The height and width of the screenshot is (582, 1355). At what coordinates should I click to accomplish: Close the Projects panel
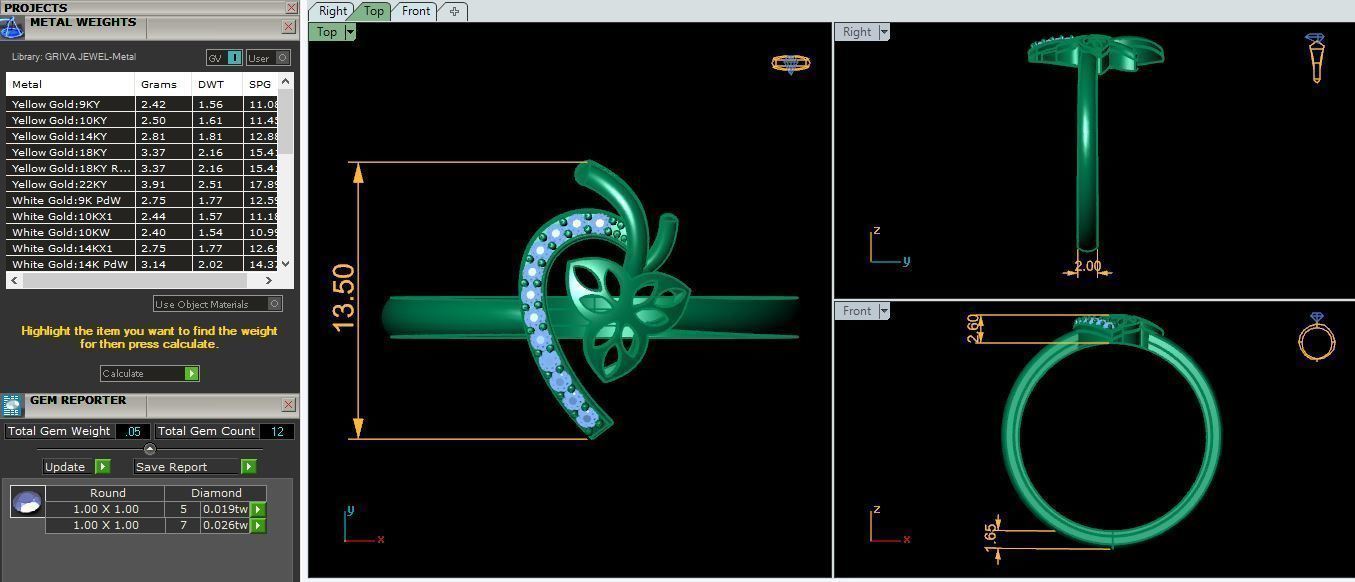291,7
